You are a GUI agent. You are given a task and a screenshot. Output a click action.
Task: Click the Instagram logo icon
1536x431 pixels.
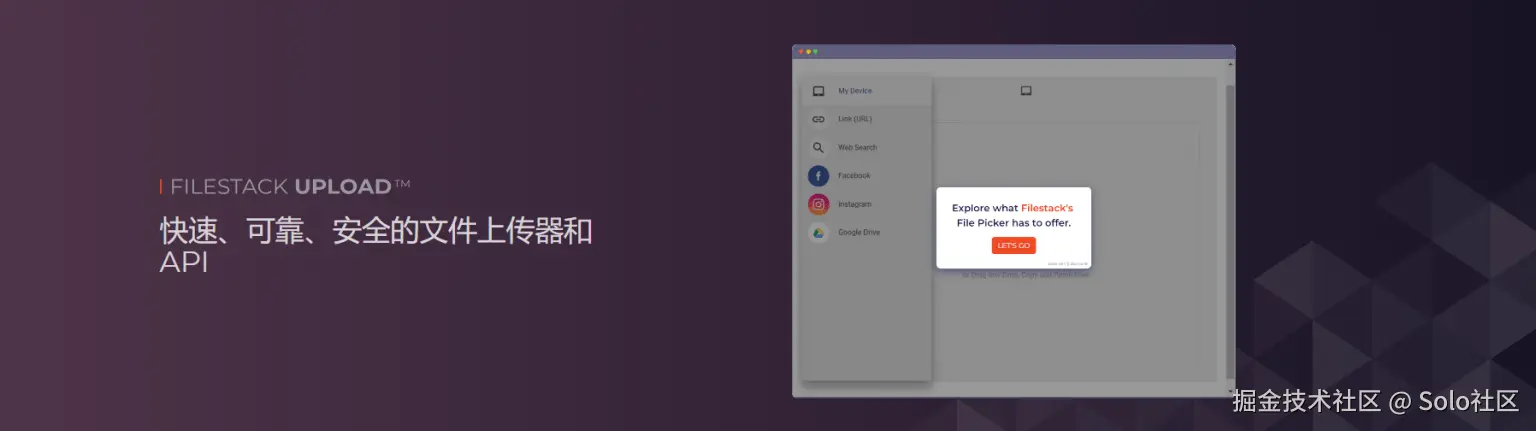[818, 204]
